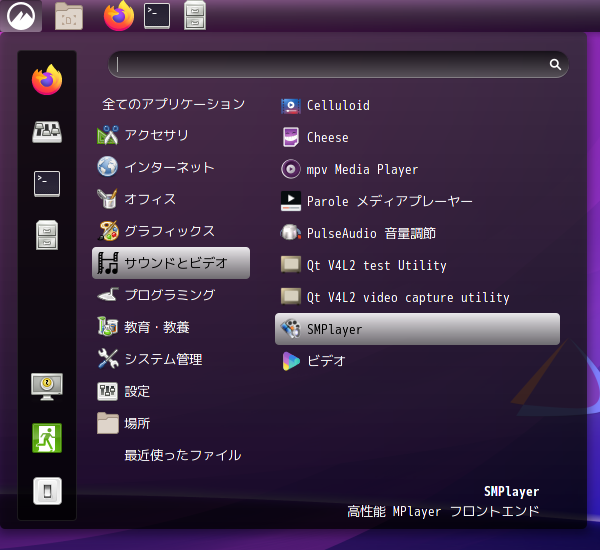Viewport: 600px width, 550px height.
Task: Click the folder icon beside 場所
Action: pos(108,423)
